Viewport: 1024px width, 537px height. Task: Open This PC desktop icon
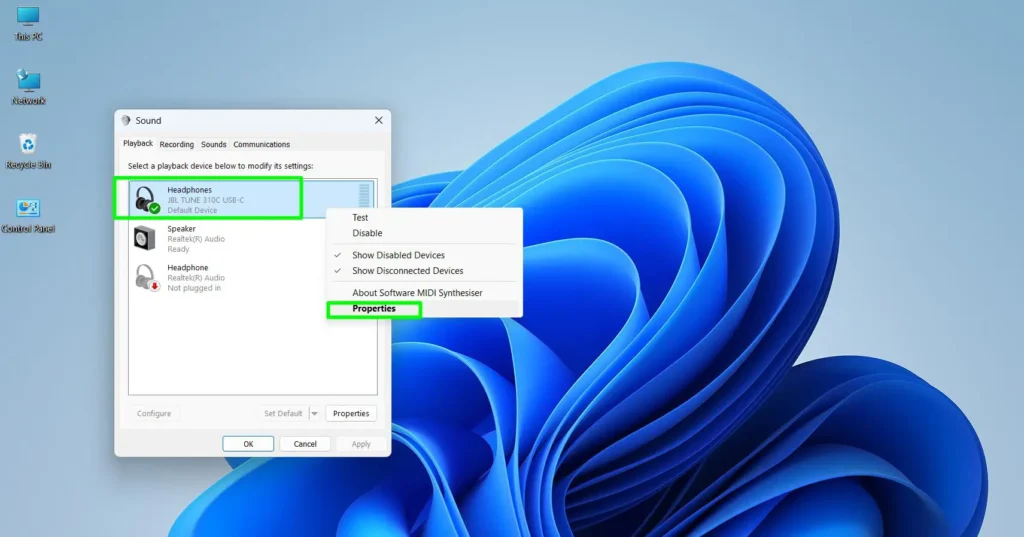(28, 24)
